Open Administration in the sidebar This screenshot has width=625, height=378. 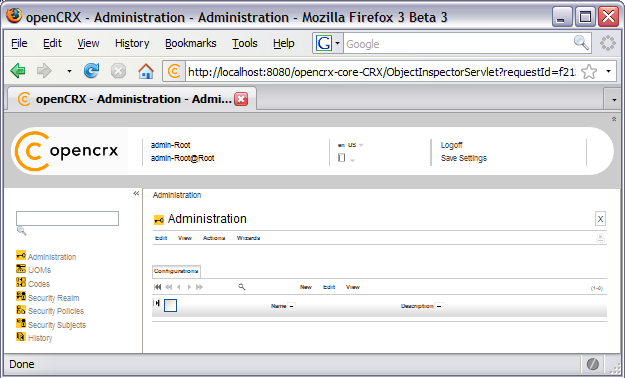[x=52, y=257]
